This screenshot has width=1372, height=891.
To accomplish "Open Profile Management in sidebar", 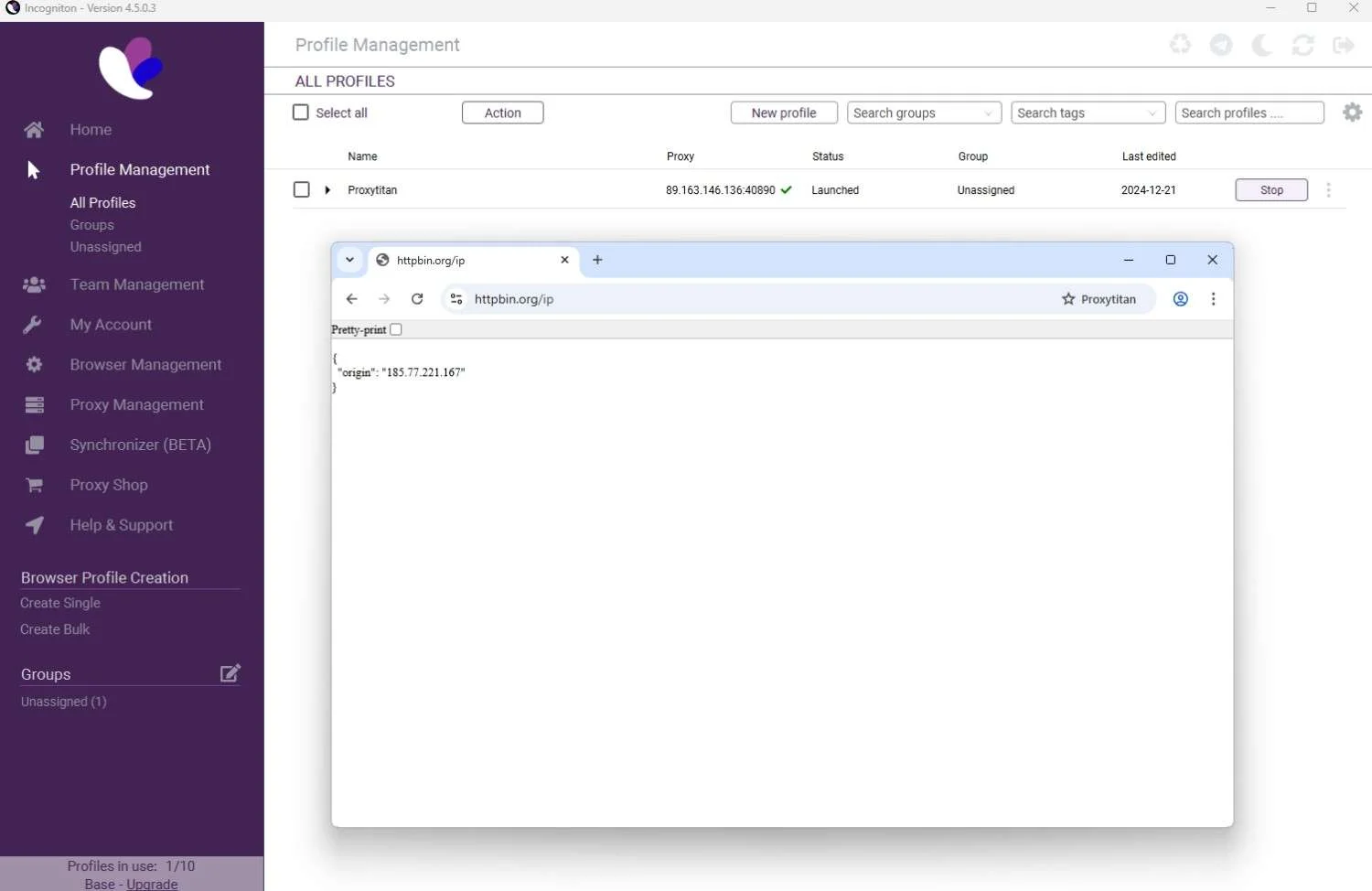I will [140, 169].
